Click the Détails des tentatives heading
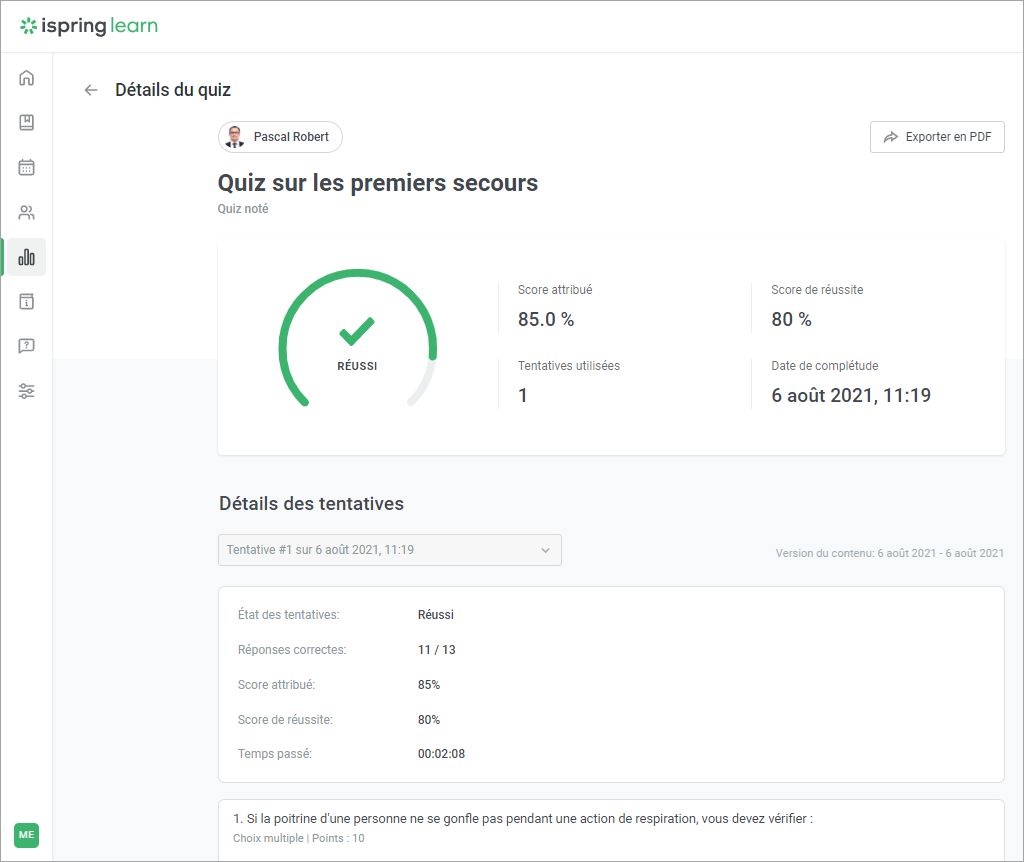This screenshot has width=1024, height=862. coord(311,504)
